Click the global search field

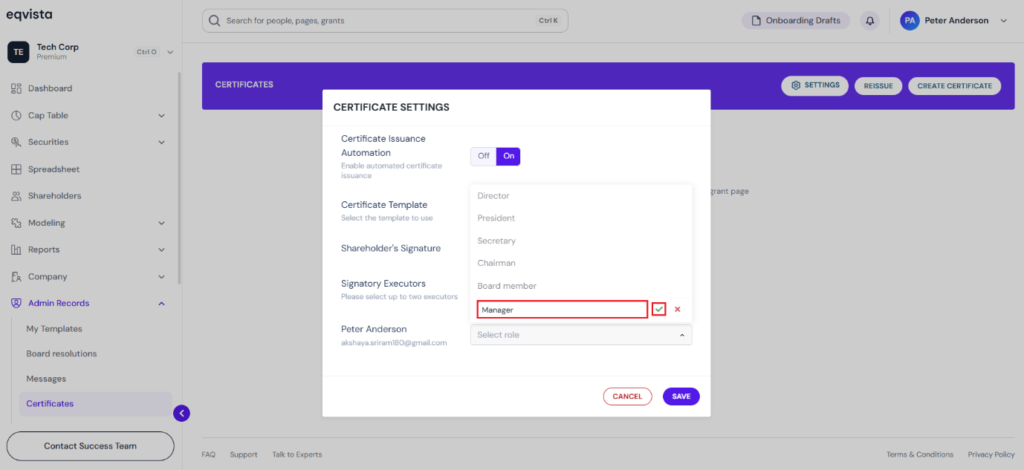pos(385,21)
